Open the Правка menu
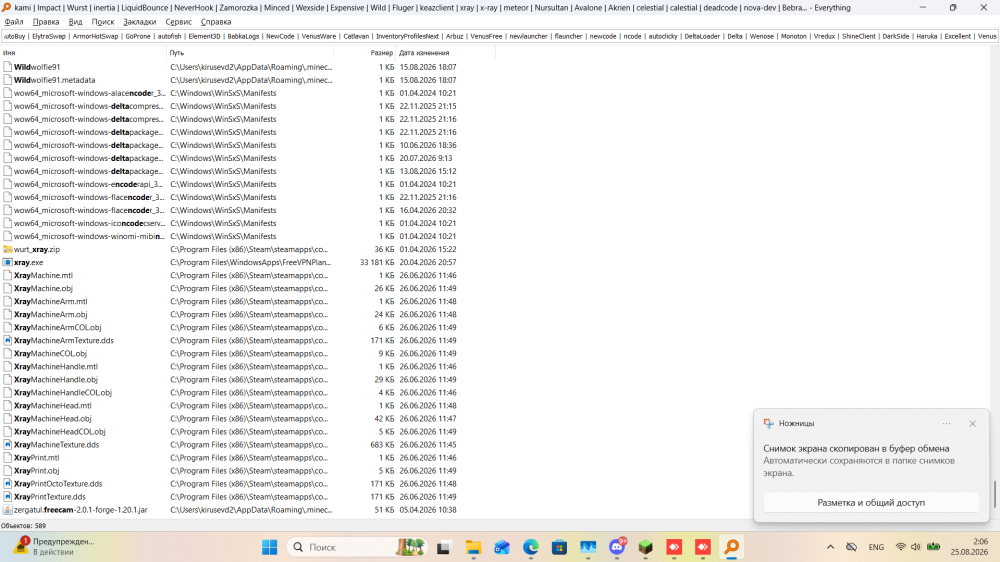The image size is (1000, 562). (x=46, y=22)
